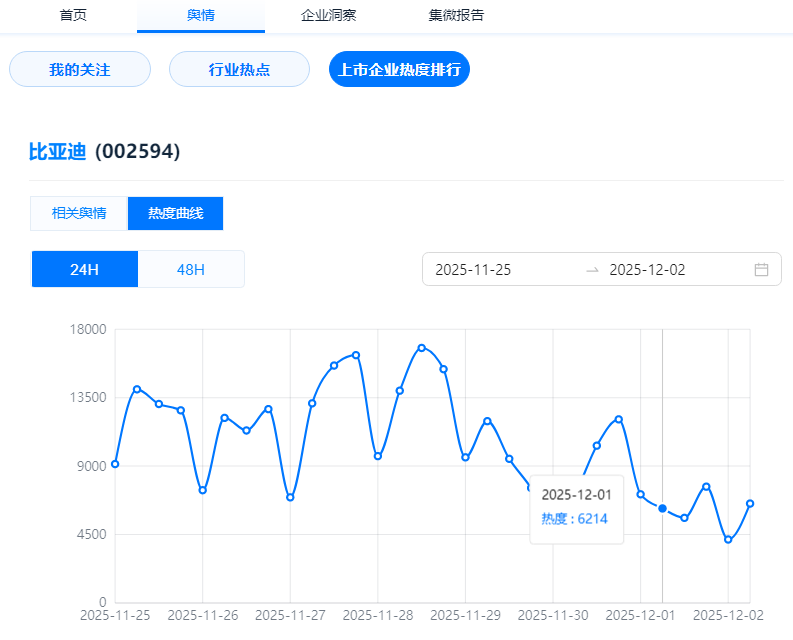Click the 比亚迪 company name link

pyautogui.click(x=57, y=152)
